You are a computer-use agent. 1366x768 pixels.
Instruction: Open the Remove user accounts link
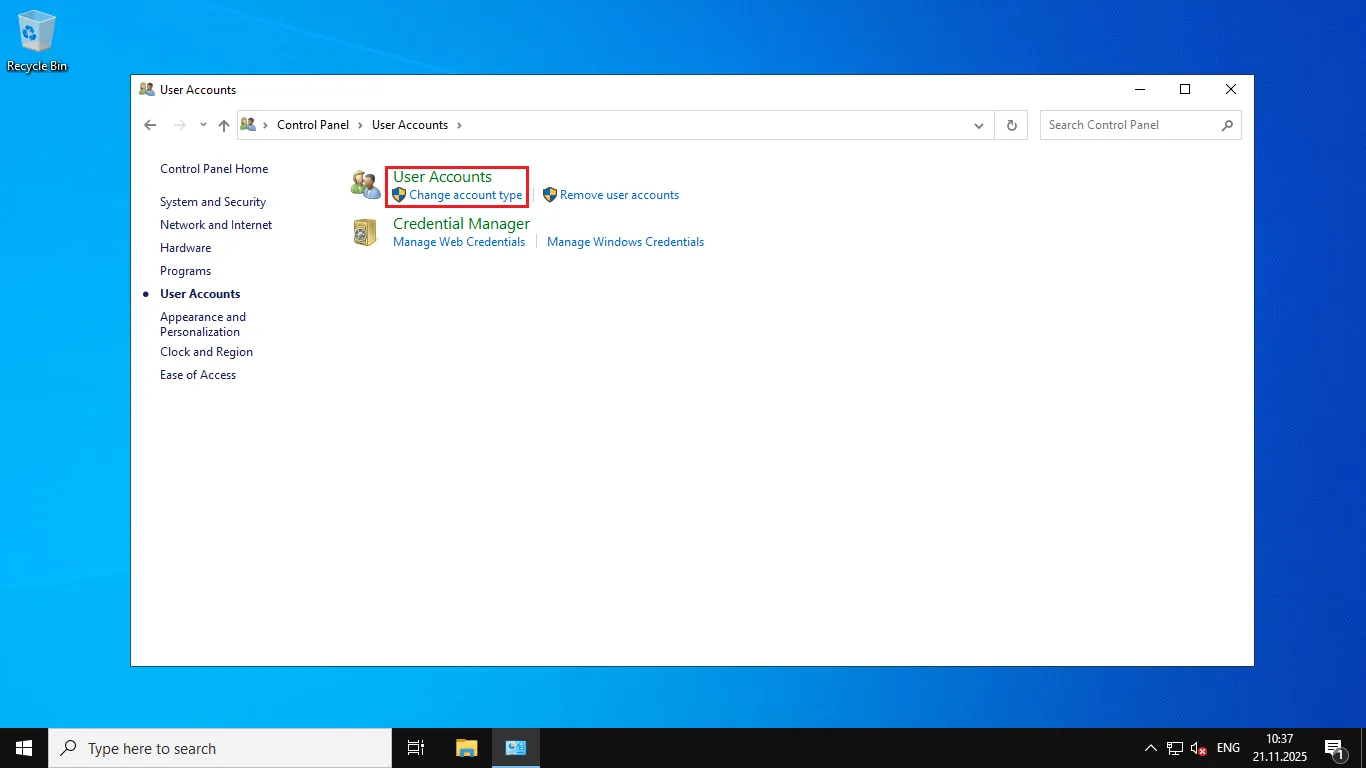click(619, 195)
